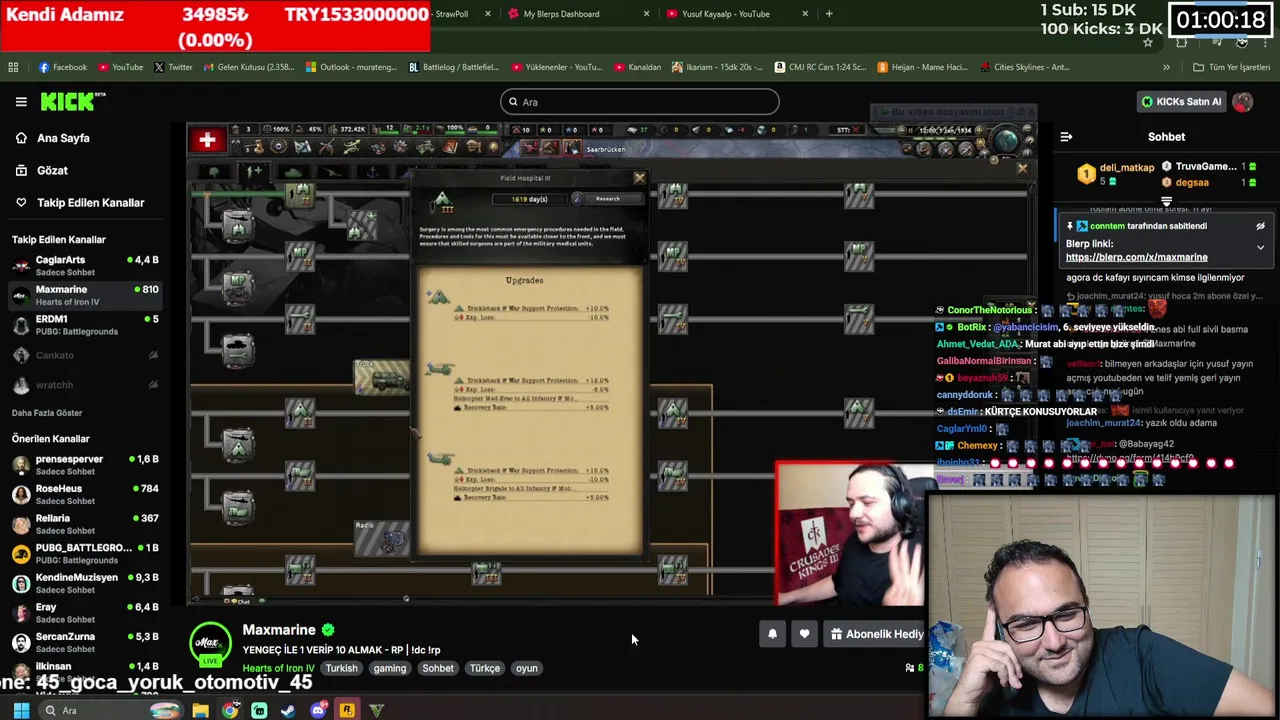Open the Facebook bookmark
This screenshot has width=1280, height=720.
[62, 67]
